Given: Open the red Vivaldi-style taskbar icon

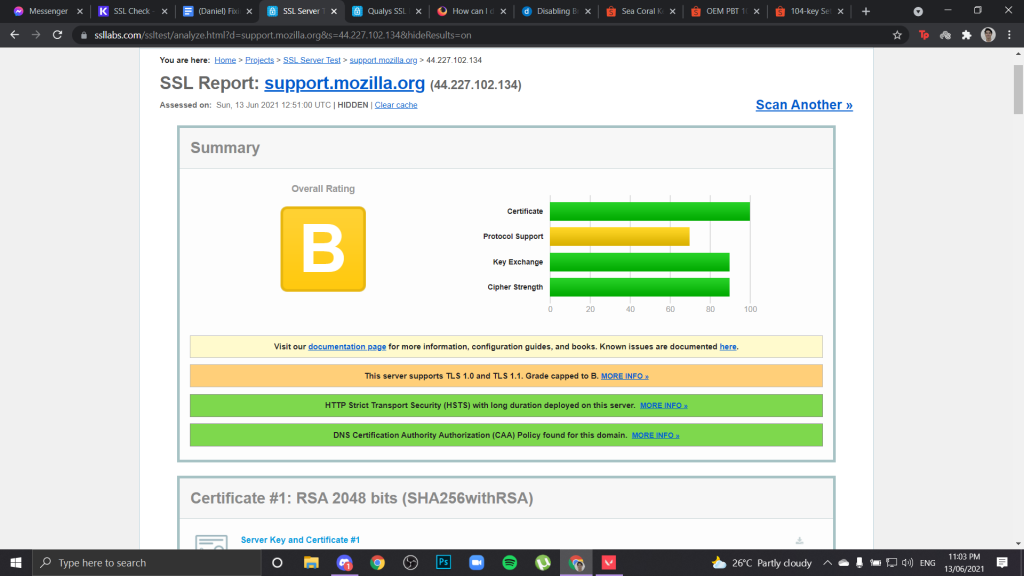Looking at the screenshot, I should coord(609,562).
